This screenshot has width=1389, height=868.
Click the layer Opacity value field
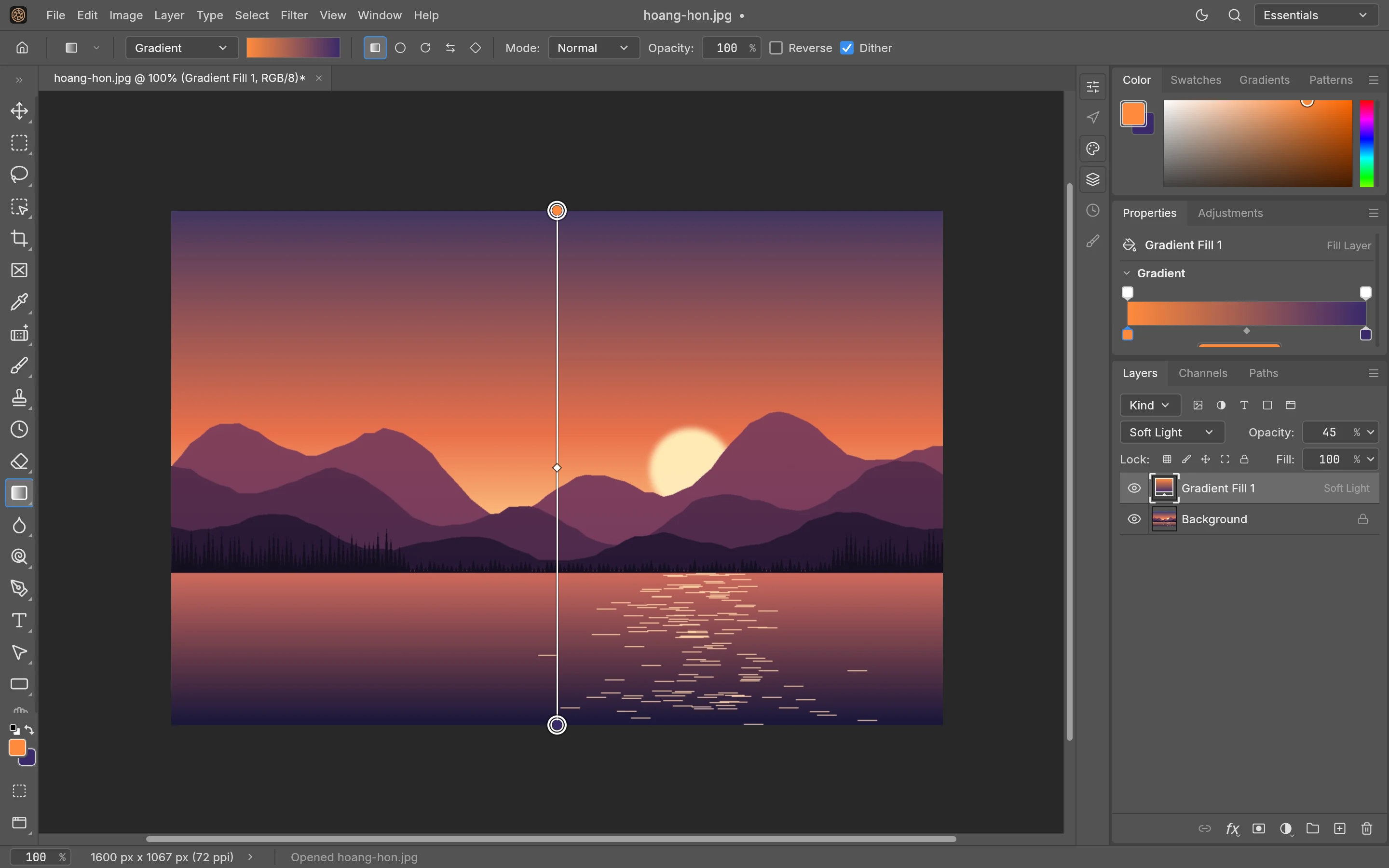[1329, 432]
